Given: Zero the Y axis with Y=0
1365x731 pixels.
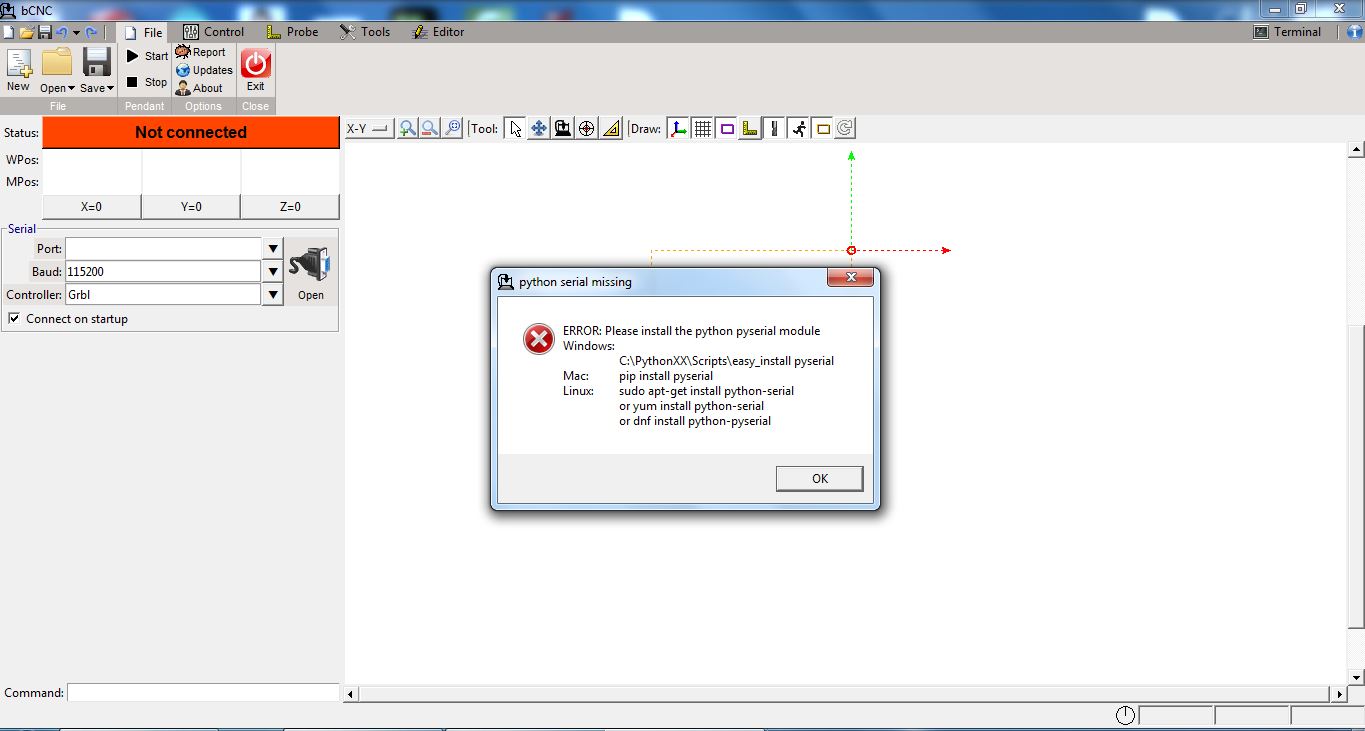Looking at the screenshot, I should point(191,207).
